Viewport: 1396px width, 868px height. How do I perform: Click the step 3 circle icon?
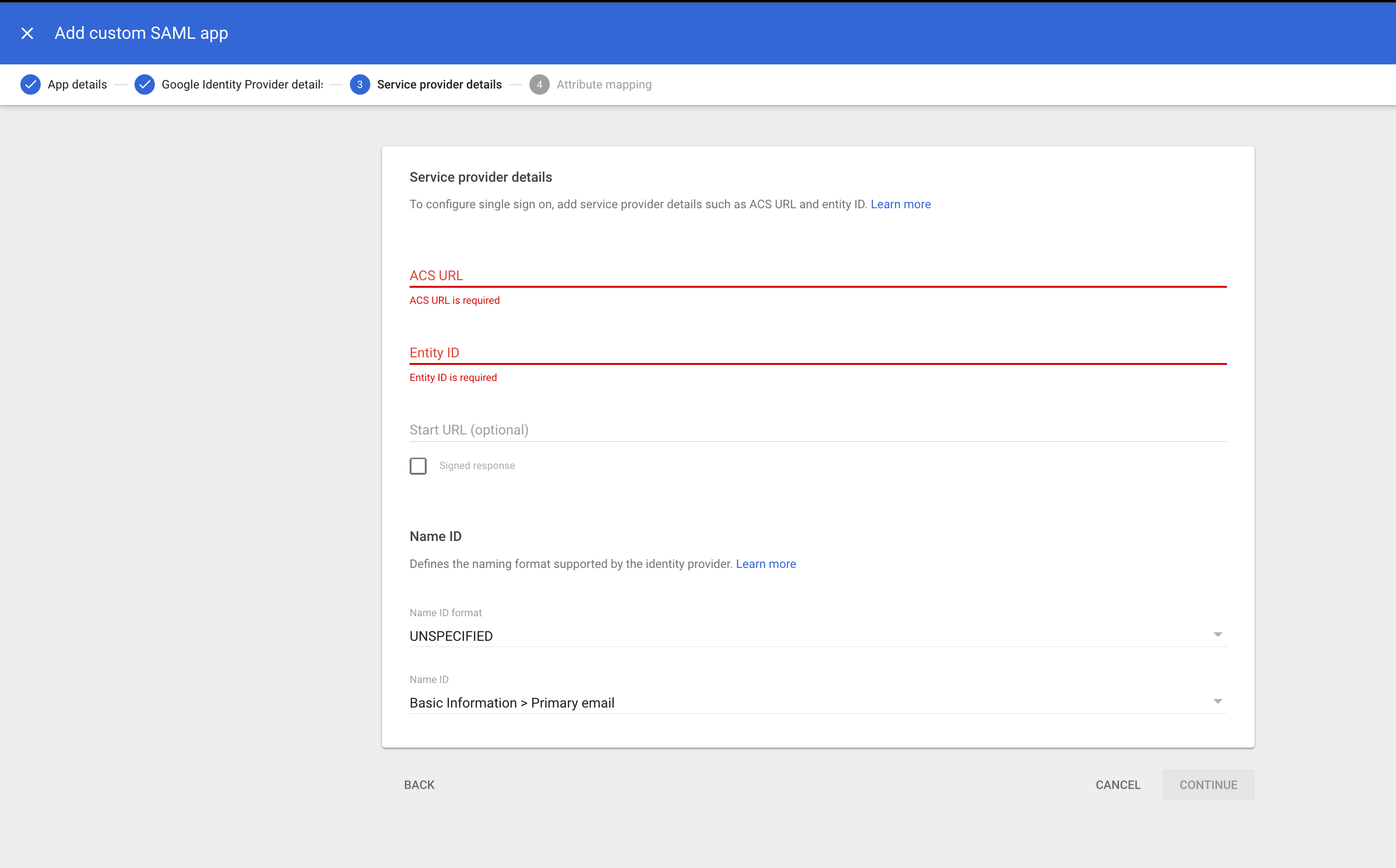pyautogui.click(x=359, y=84)
